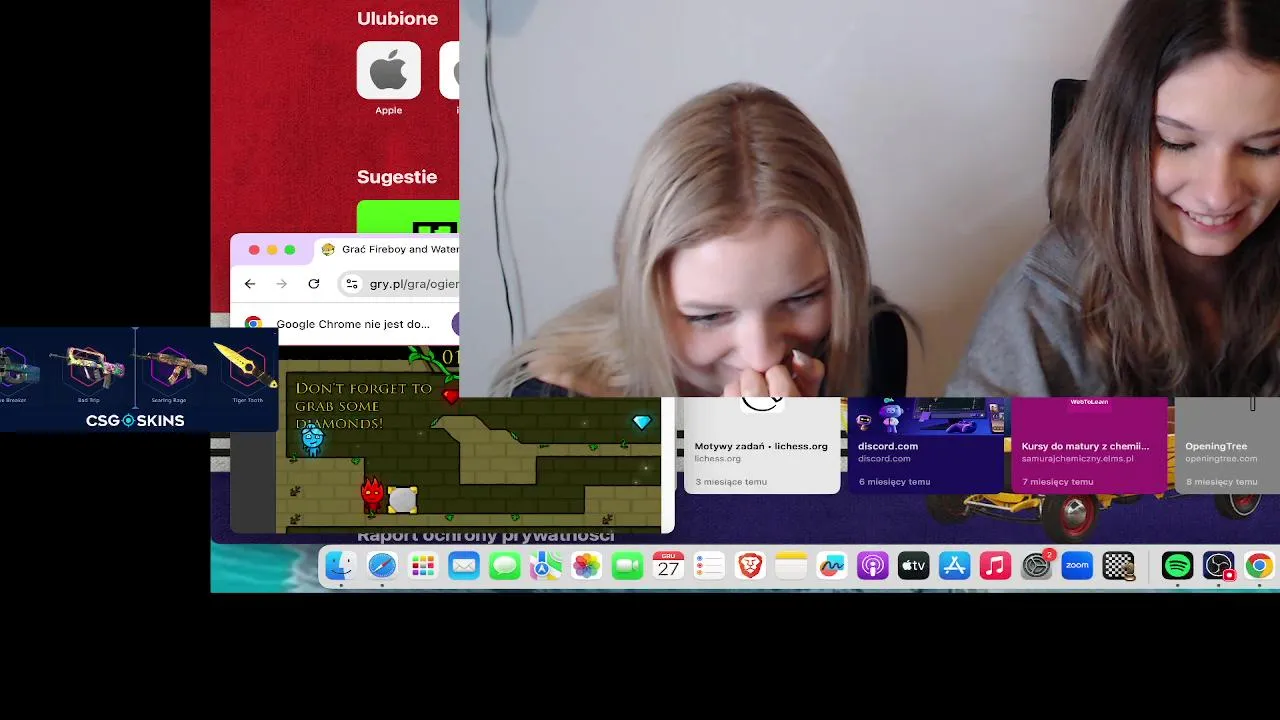Screen dimensions: 1280x720
Task: Open the App Store from the Dock
Action: 954,567
